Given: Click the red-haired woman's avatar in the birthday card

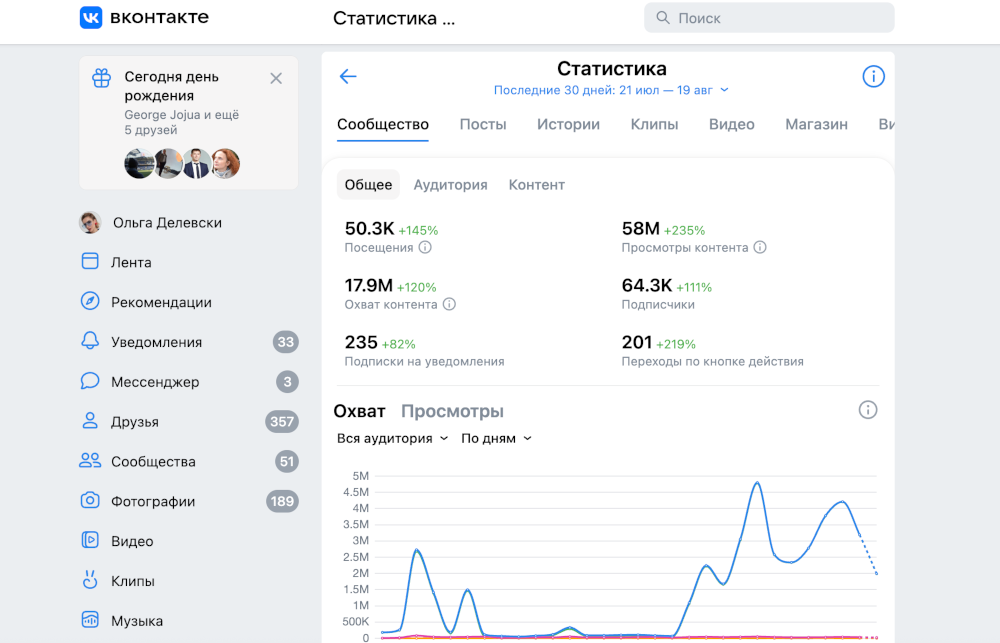Looking at the screenshot, I should click(225, 163).
